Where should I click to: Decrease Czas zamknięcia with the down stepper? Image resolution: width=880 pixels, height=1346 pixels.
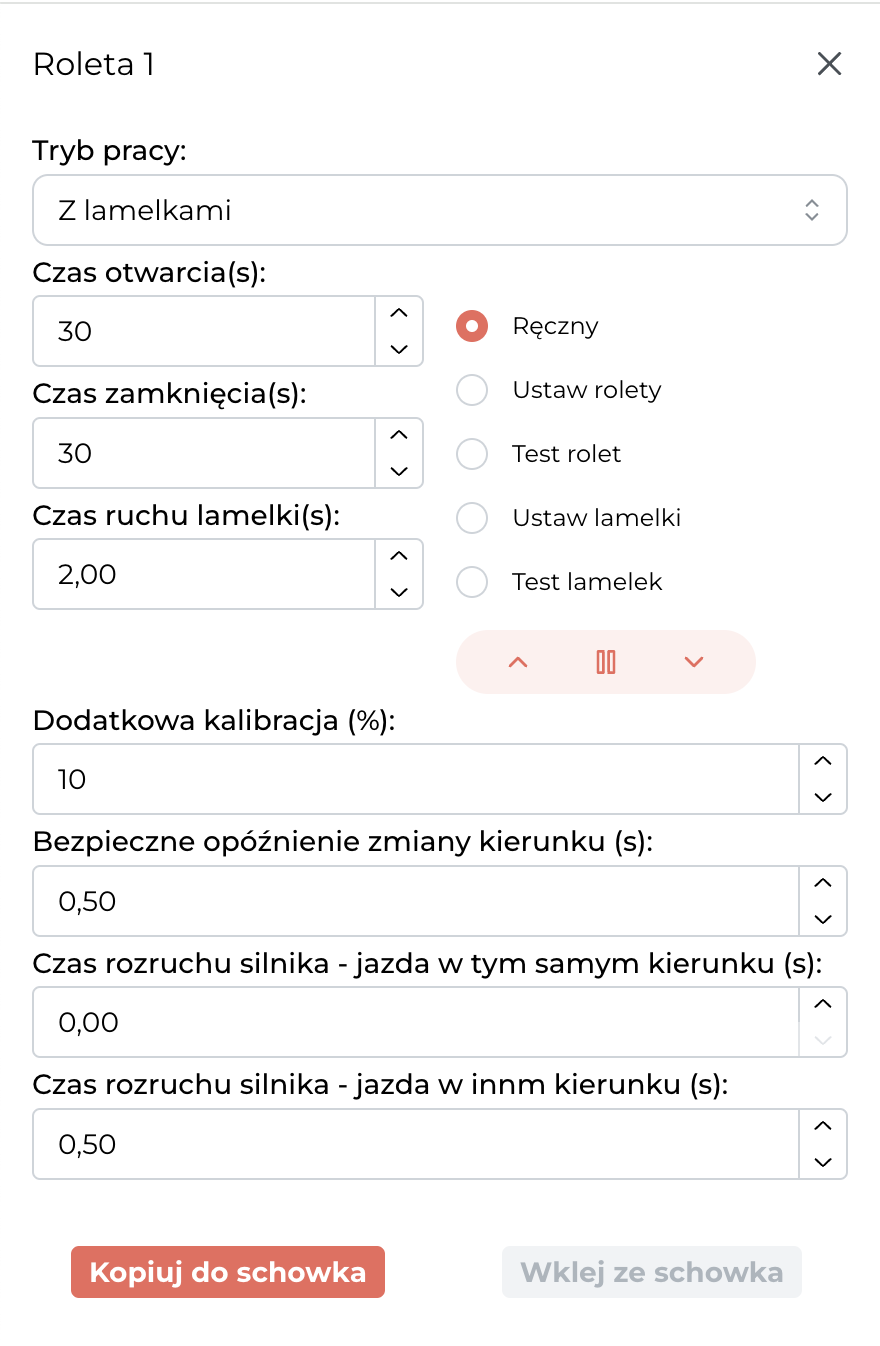coord(399,471)
